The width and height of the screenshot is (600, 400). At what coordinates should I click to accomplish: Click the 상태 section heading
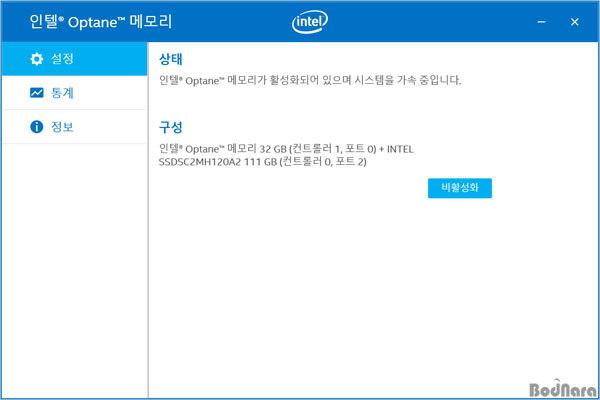[171, 59]
